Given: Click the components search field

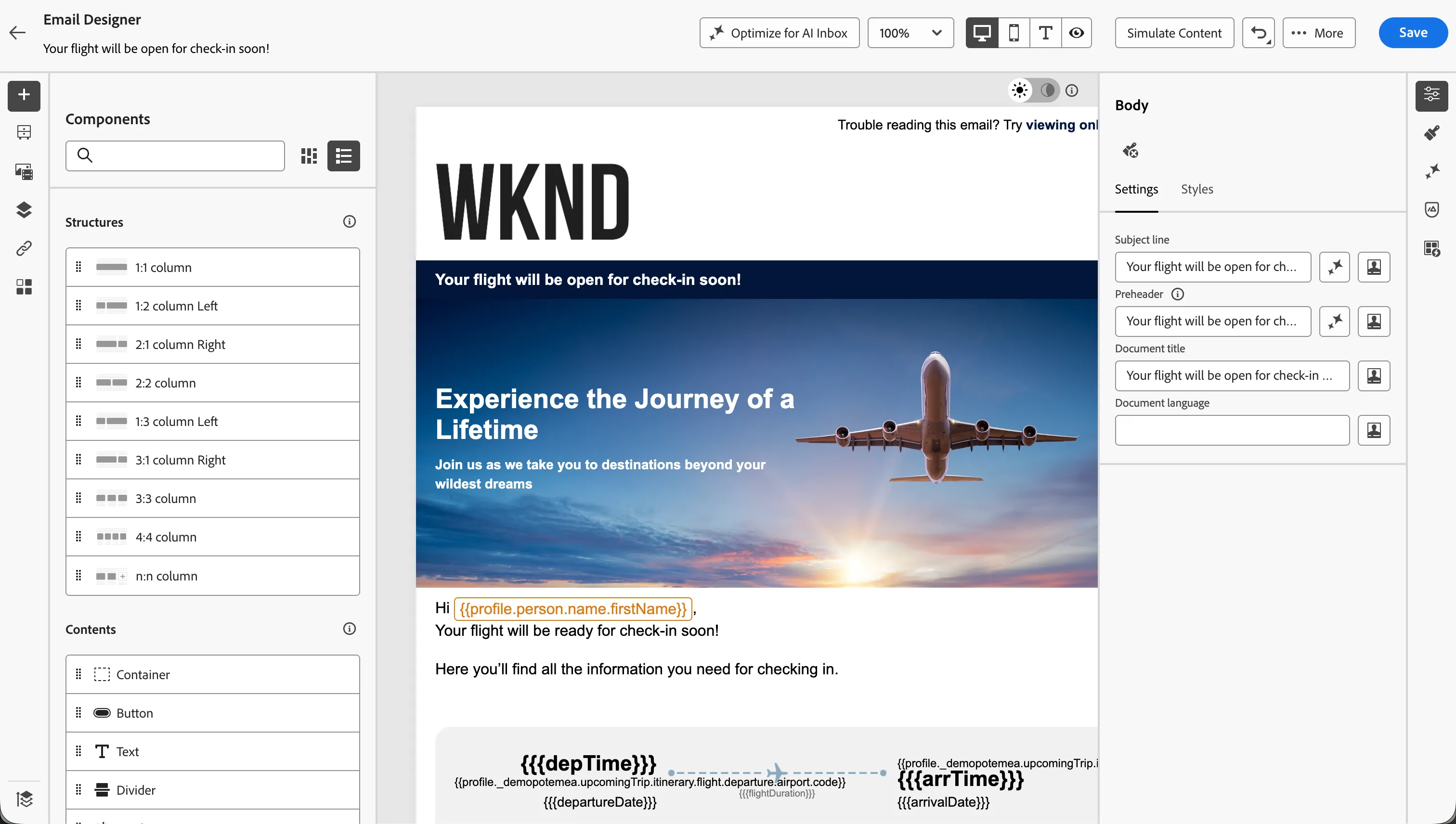Looking at the screenshot, I should pyautogui.click(x=175, y=155).
